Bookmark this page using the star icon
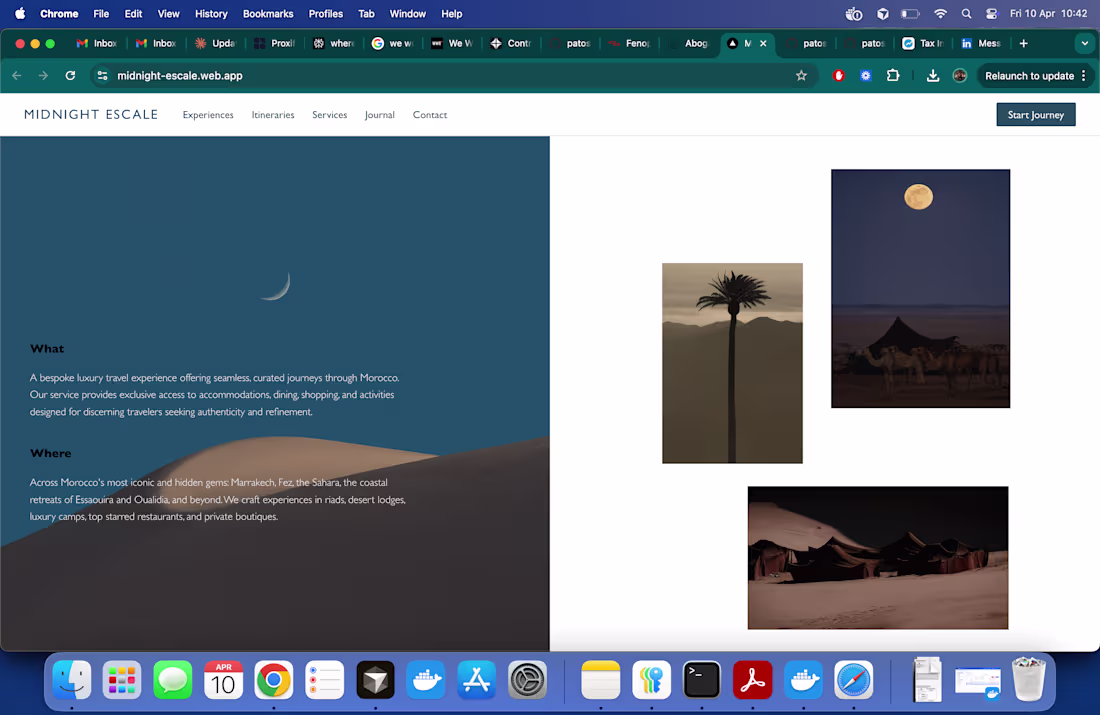This screenshot has width=1100, height=715. click(x=801, y=75)
